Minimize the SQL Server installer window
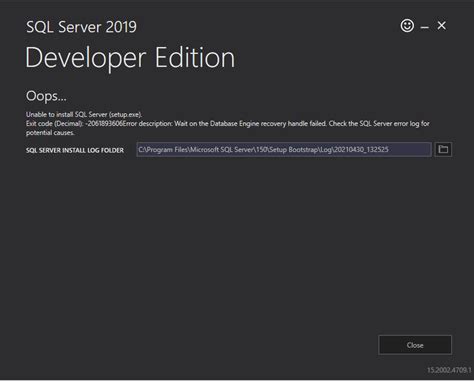 pyautogui.click(x=425, y=27)
